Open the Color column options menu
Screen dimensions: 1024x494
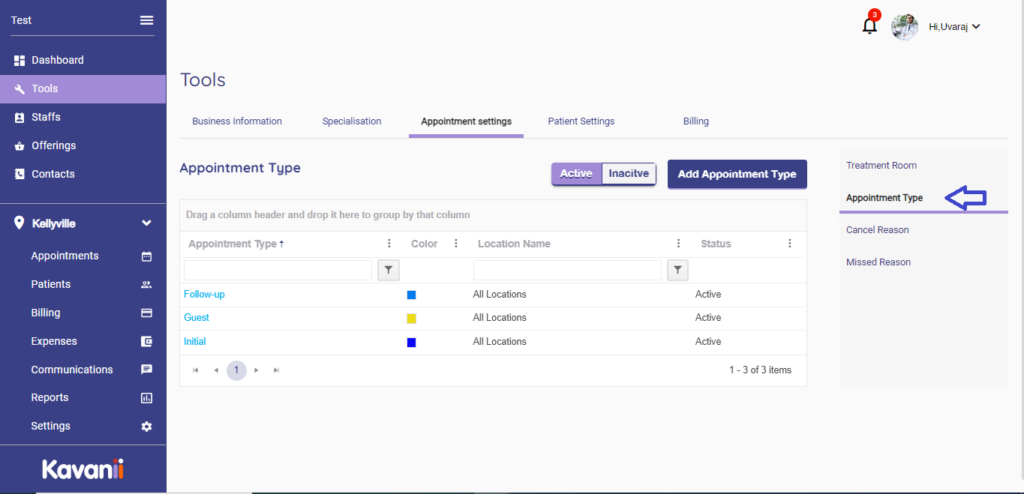pos(456,243)
